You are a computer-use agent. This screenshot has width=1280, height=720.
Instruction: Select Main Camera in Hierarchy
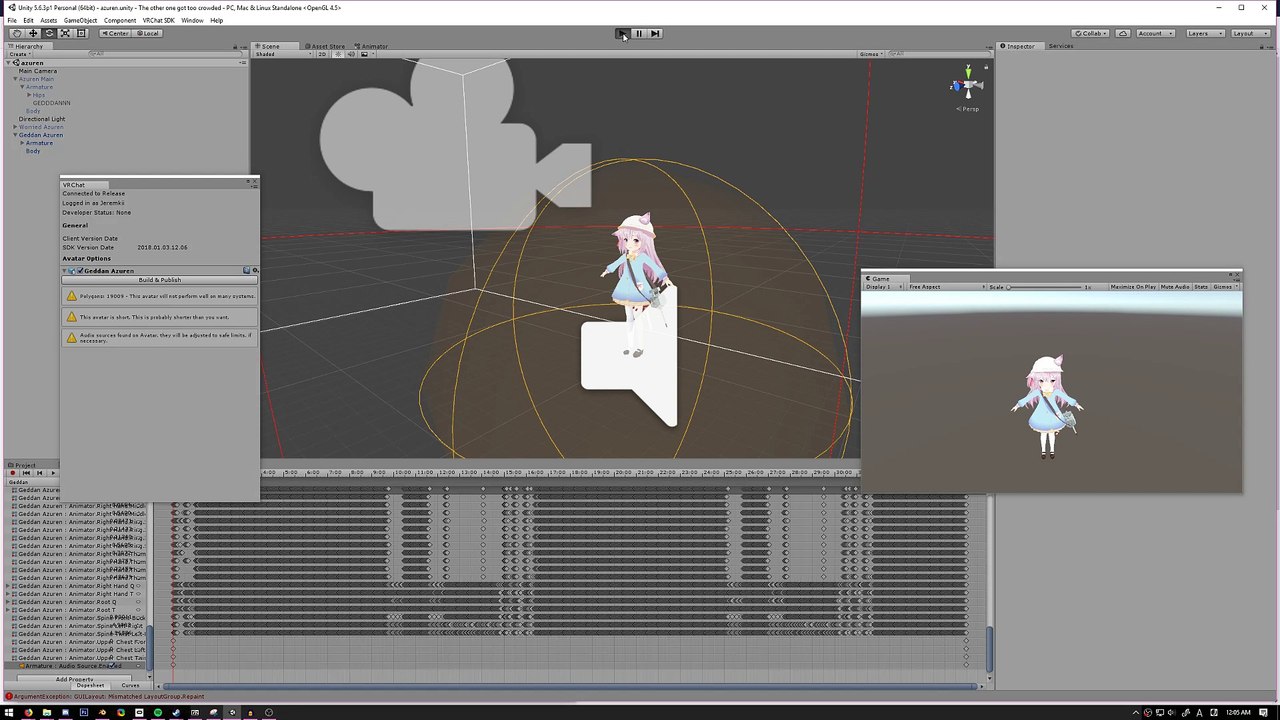(38, 71)
